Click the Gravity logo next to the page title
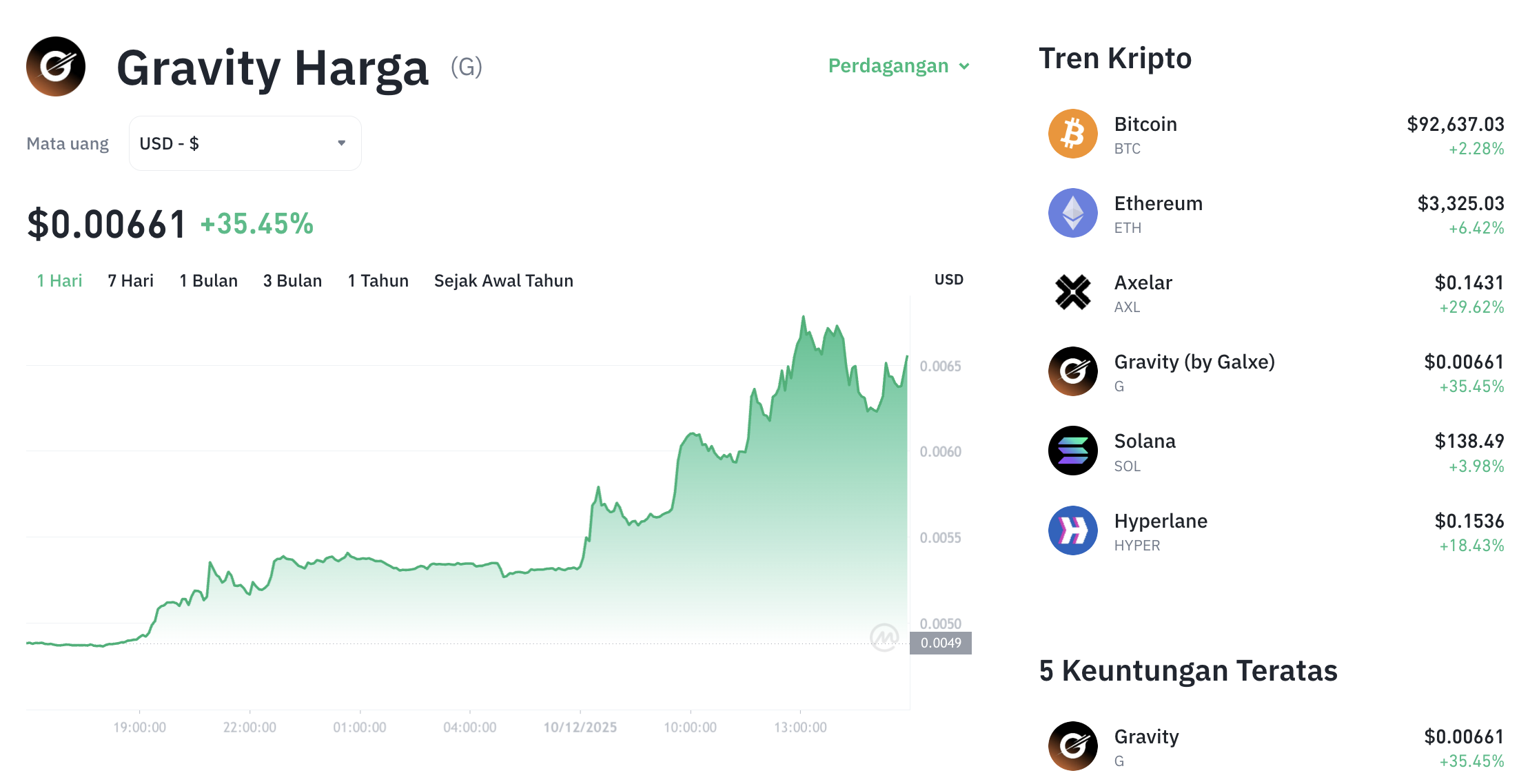 coord(54,65)
